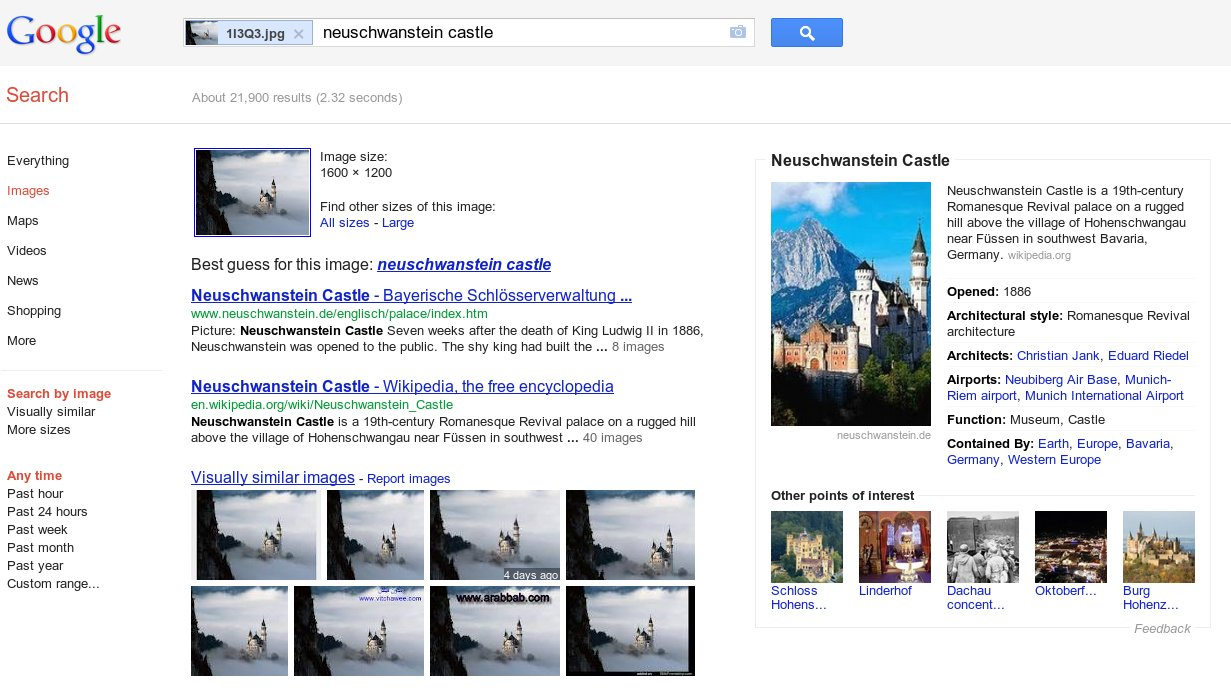The height and width of the screenshot is (692, 1231).
Task: Click inside the search text field
Action: pyautogui.click(x=520, y=33)
